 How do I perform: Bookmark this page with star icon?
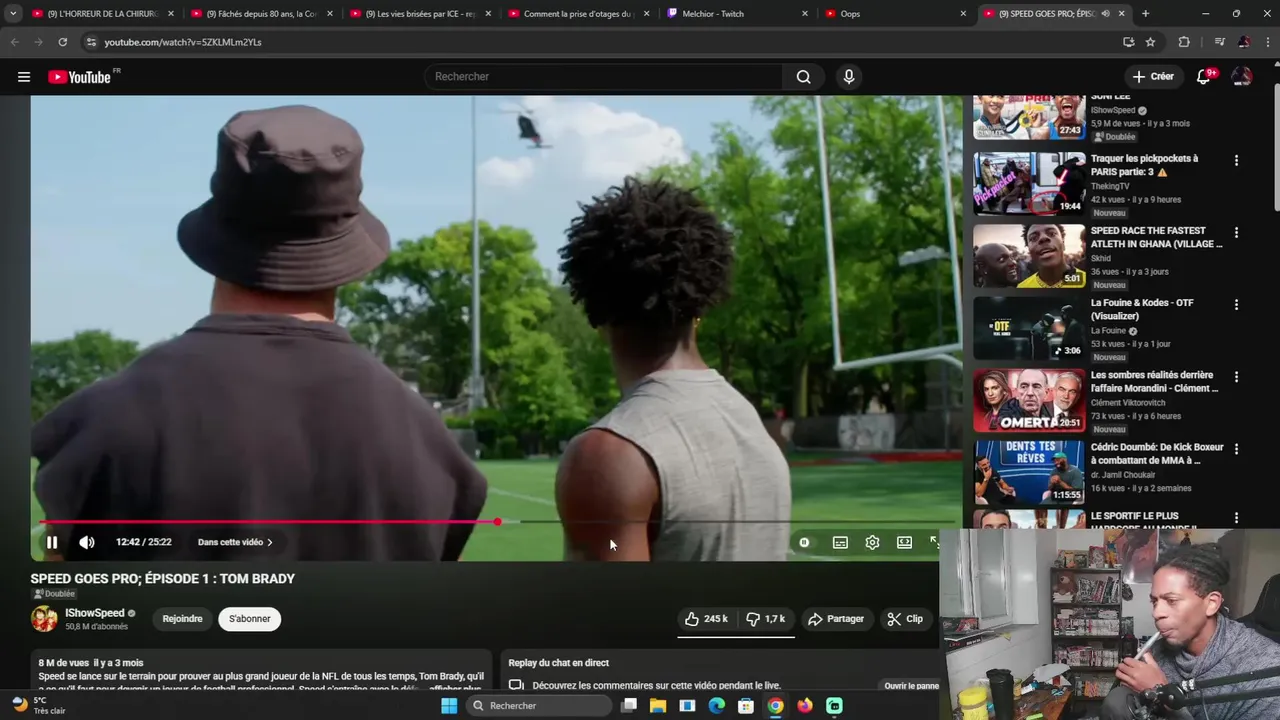pos(1150,42)
